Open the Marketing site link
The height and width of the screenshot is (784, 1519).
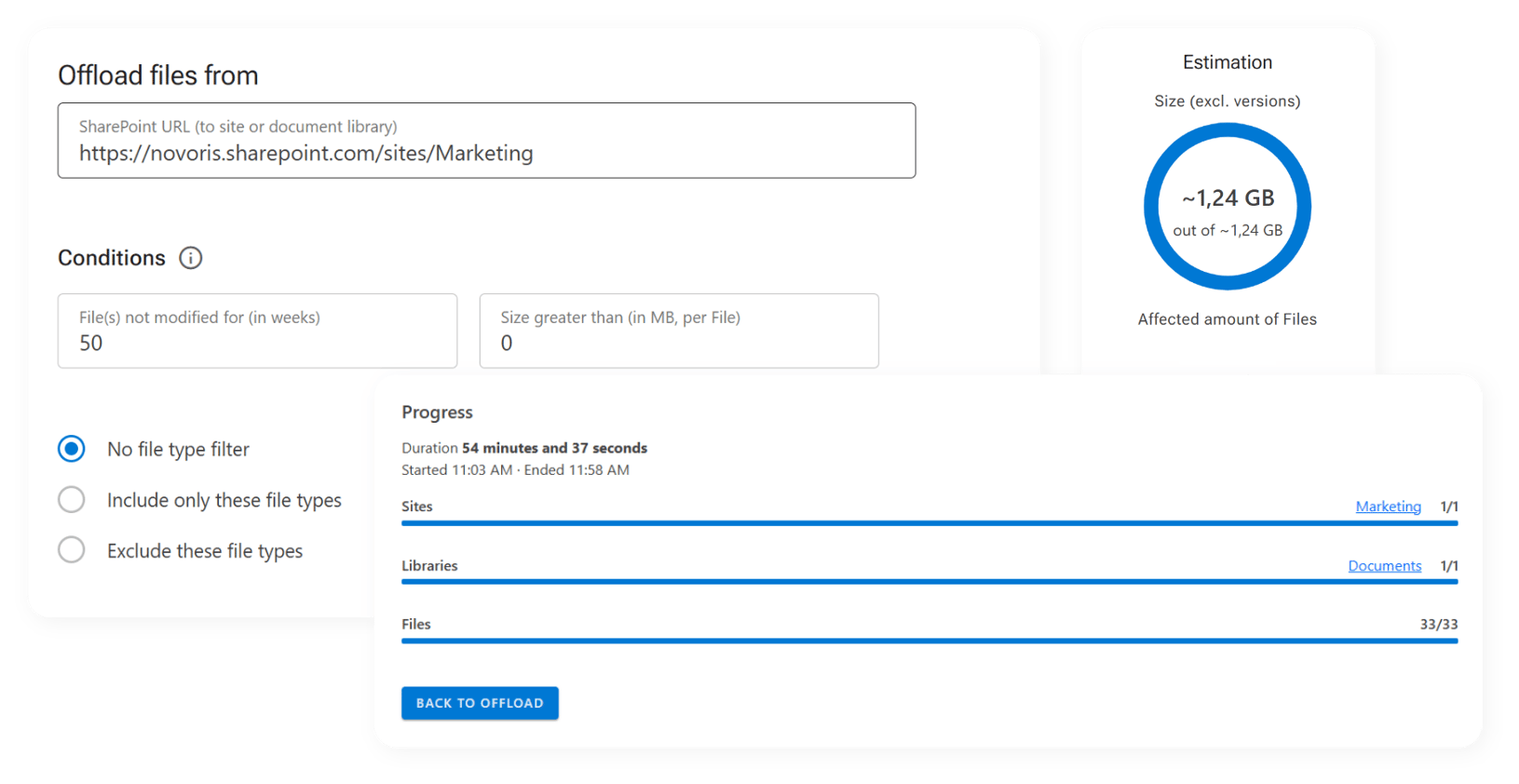[1388, 507]
